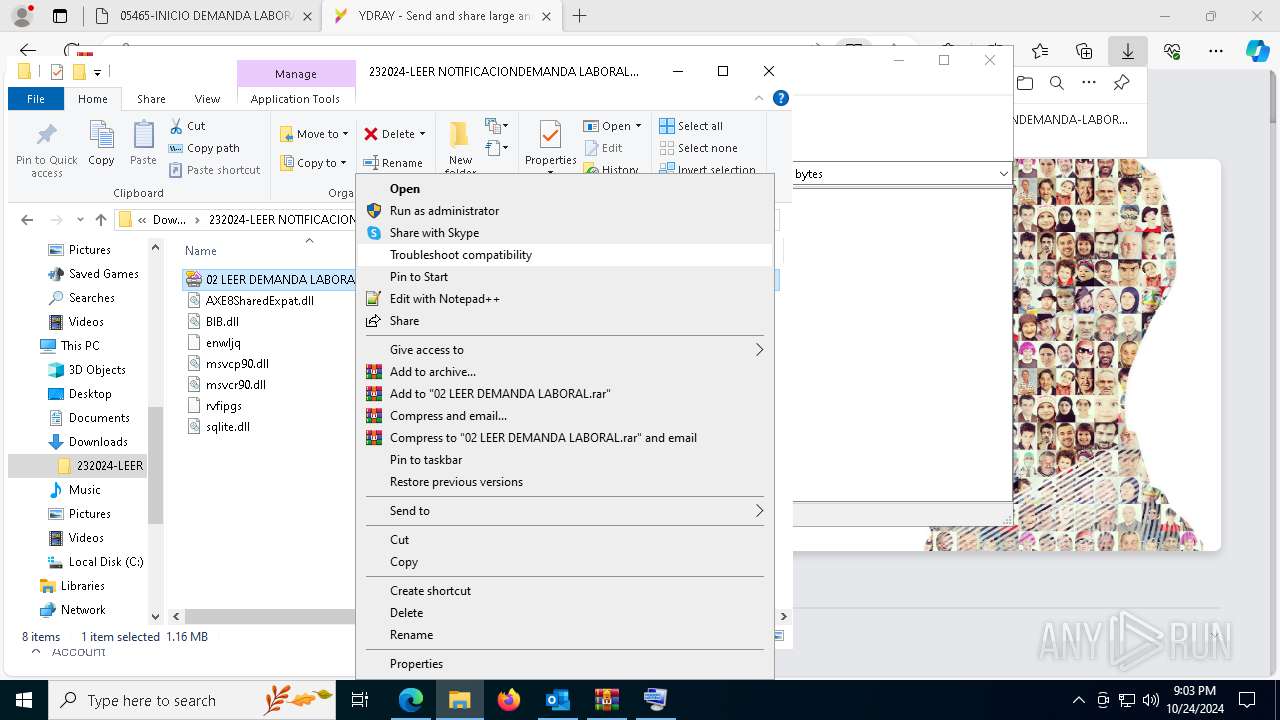The width and height of the screenshot is (1280, 720).
Task: Click the Paste ribbon icon
Action: [143, 143]
